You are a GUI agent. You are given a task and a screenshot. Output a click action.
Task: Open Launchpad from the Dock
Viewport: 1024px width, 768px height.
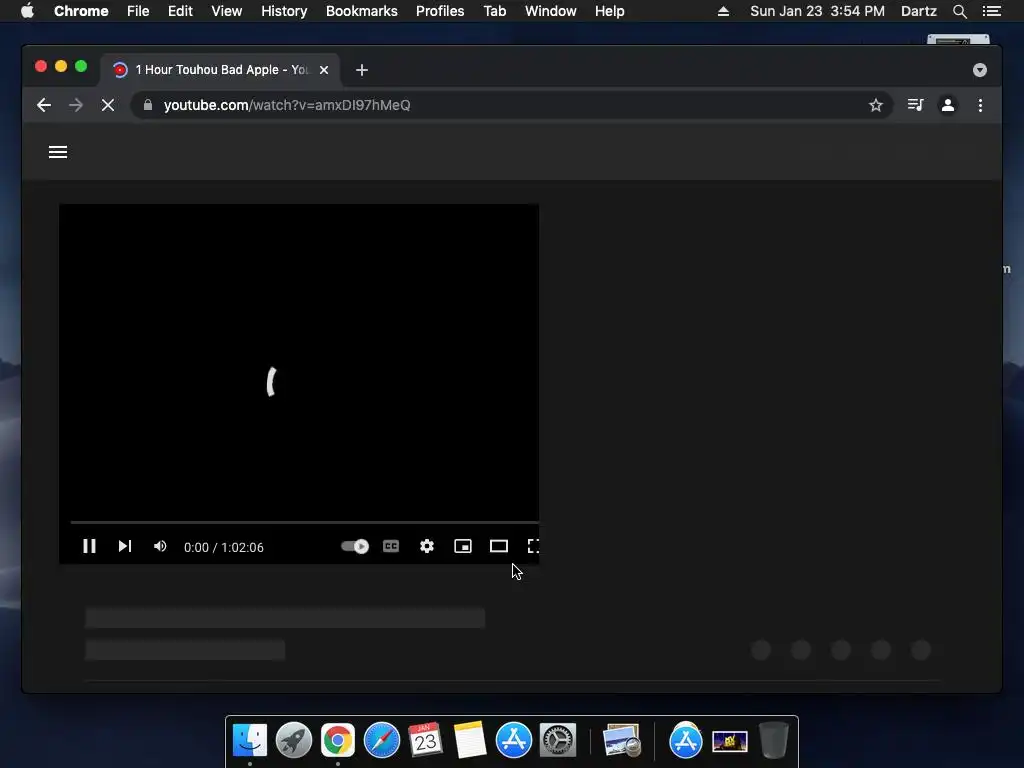point(293,741)
